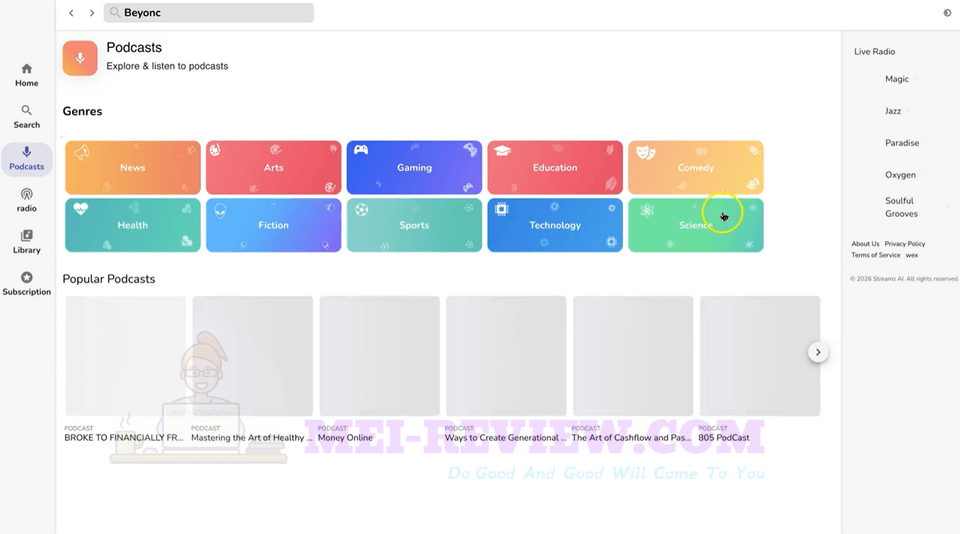Play the Soulful Grooves radio station
Viewport: 960px width, 534px height.
click(x=901, y=207)
